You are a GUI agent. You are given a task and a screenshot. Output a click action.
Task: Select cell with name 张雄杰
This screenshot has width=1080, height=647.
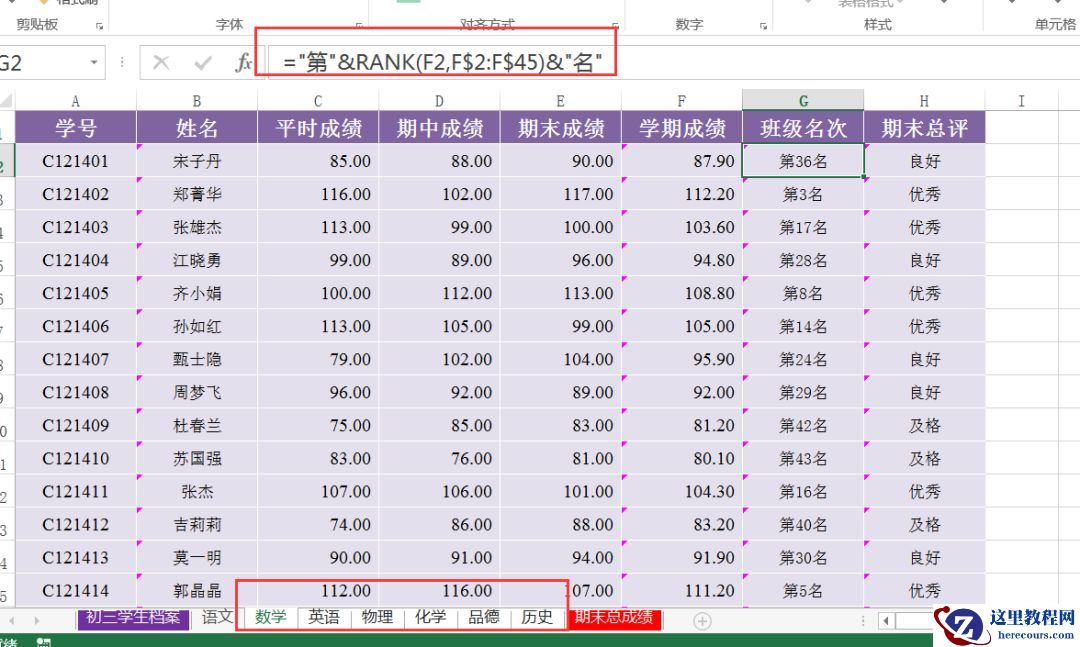coord(197,227)
